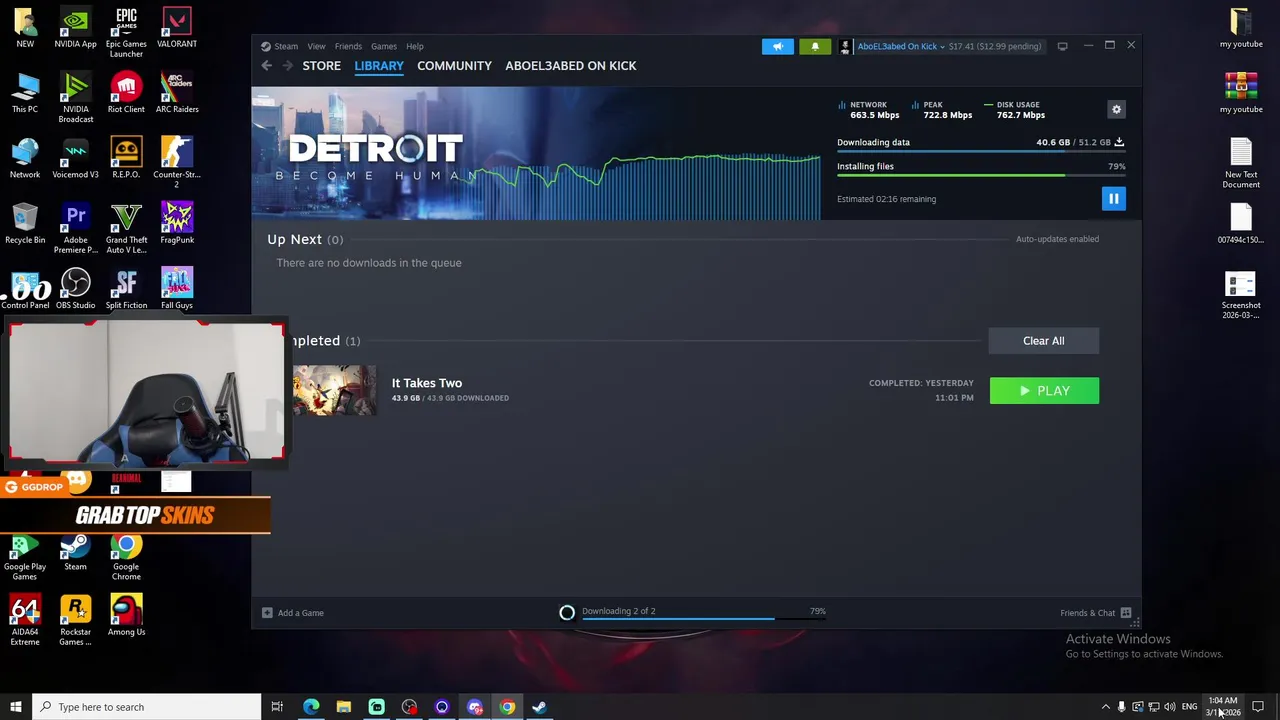
Task: Open the Steam announcements megaphone button
Action: pyautogui.click(x=778, y=46)
